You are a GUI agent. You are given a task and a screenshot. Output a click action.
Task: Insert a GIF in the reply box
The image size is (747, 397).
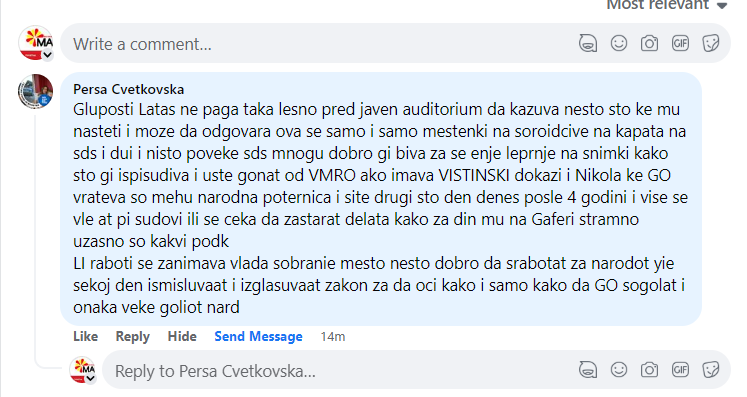tap(680, 370)
